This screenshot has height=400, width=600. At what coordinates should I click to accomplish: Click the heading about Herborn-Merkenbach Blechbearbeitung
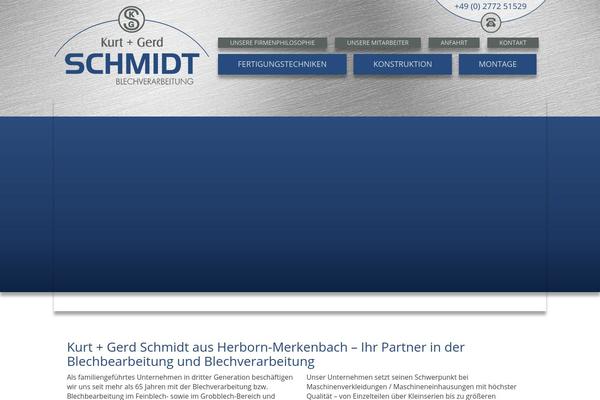[x=266, y=354]
